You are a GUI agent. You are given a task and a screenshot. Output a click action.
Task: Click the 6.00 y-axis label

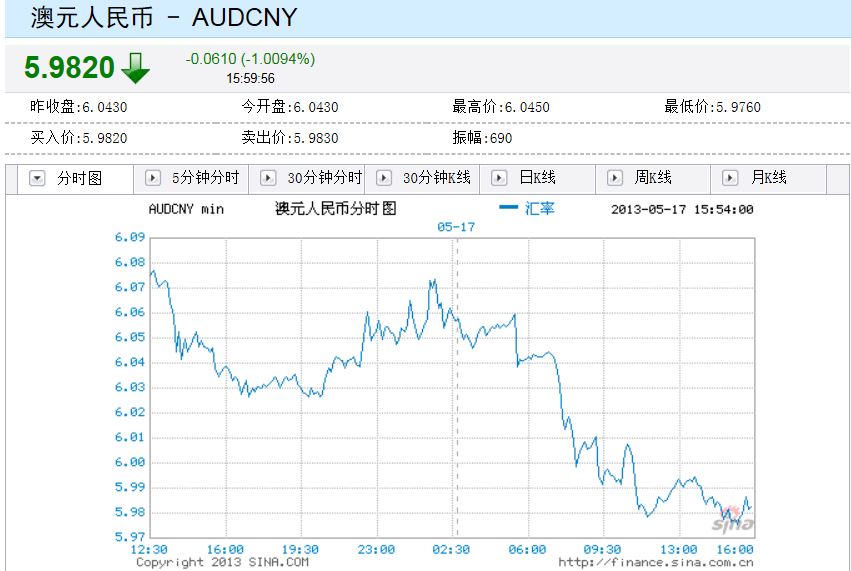click(x=130, y=462)
